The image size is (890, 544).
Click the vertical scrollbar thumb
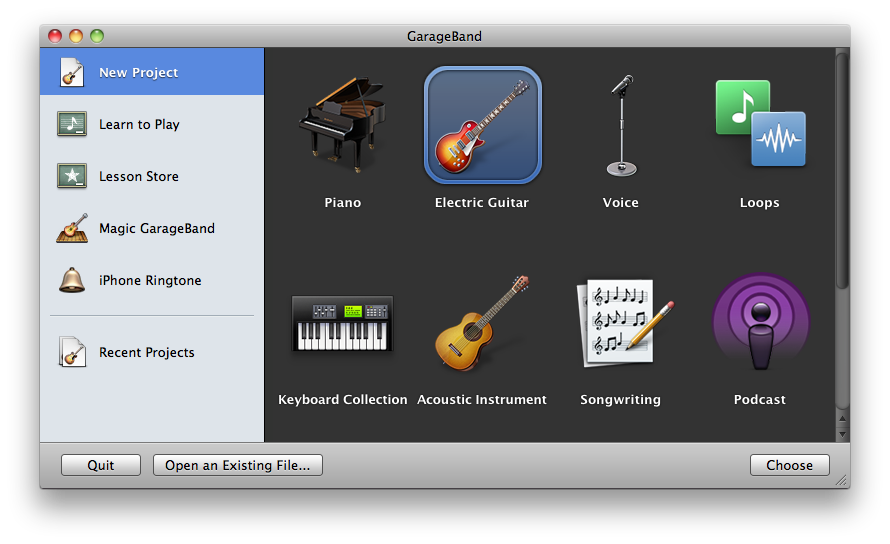click(842, 170)
